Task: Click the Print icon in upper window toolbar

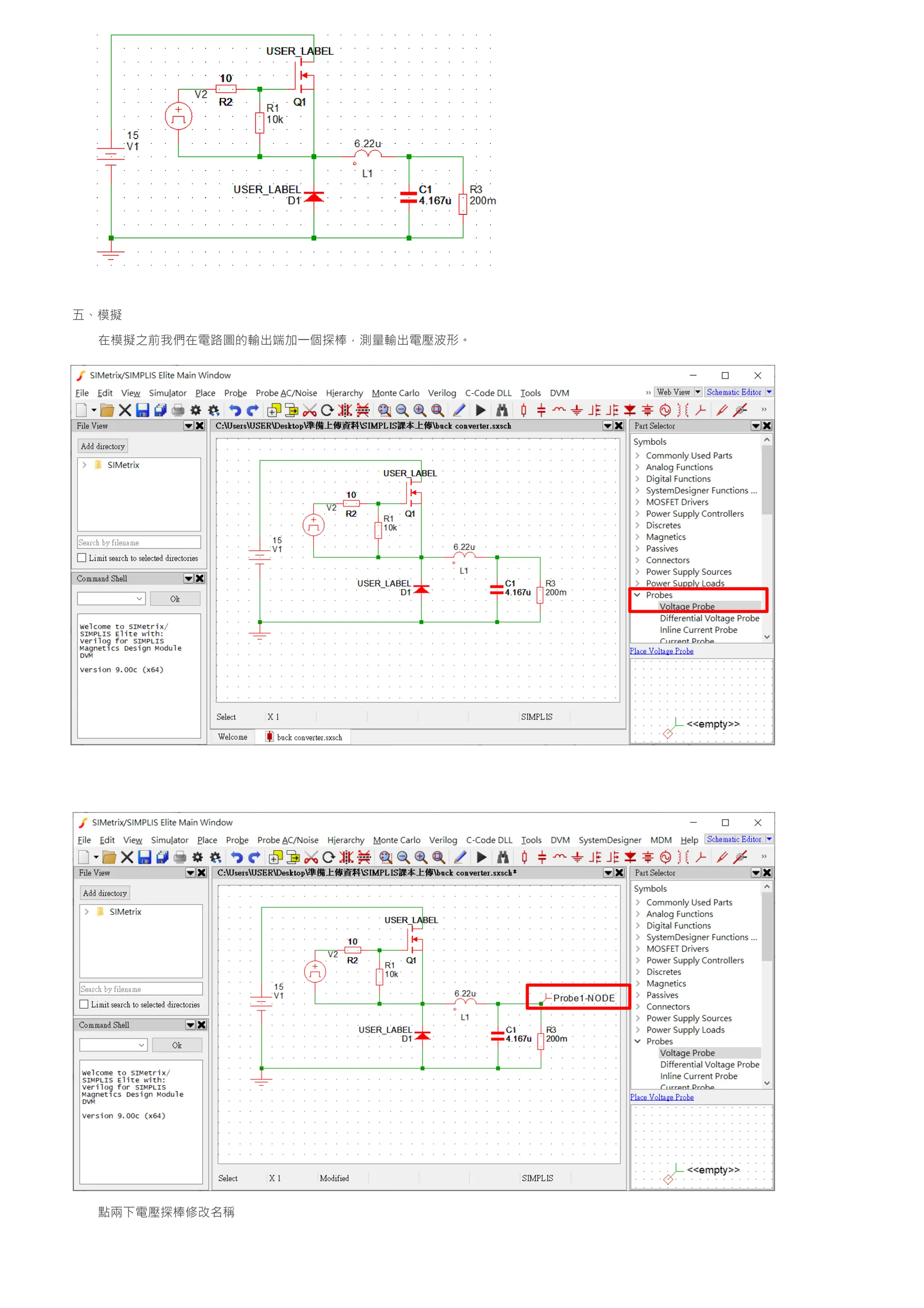Action: click(178, 410)
